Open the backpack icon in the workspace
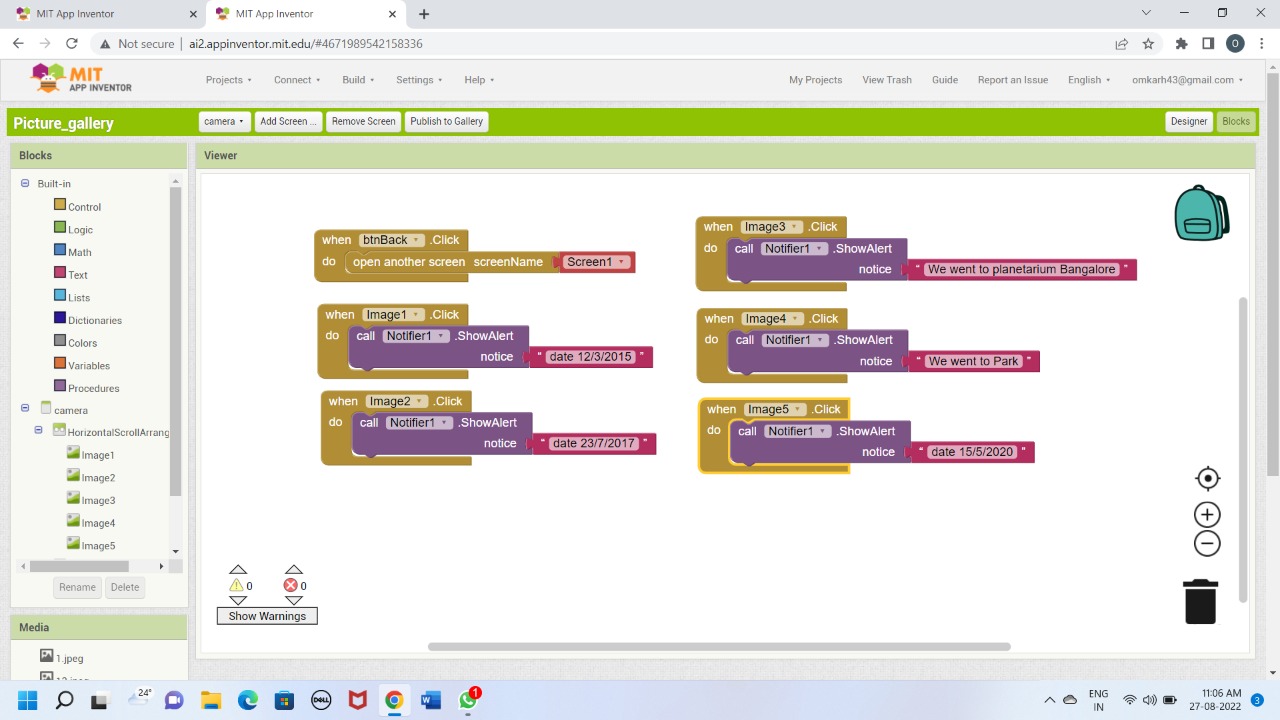The image size is (1280, 720). [1201, 213]
